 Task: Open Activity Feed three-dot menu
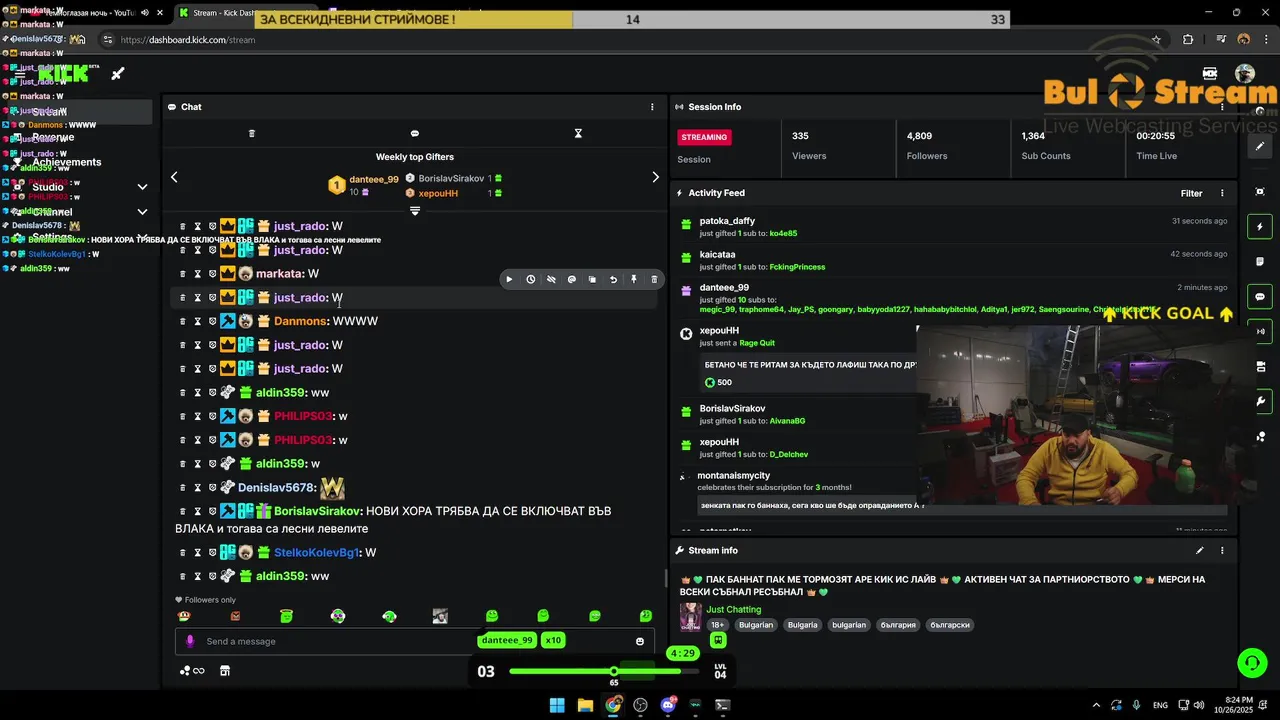(x=1222, y=193)
